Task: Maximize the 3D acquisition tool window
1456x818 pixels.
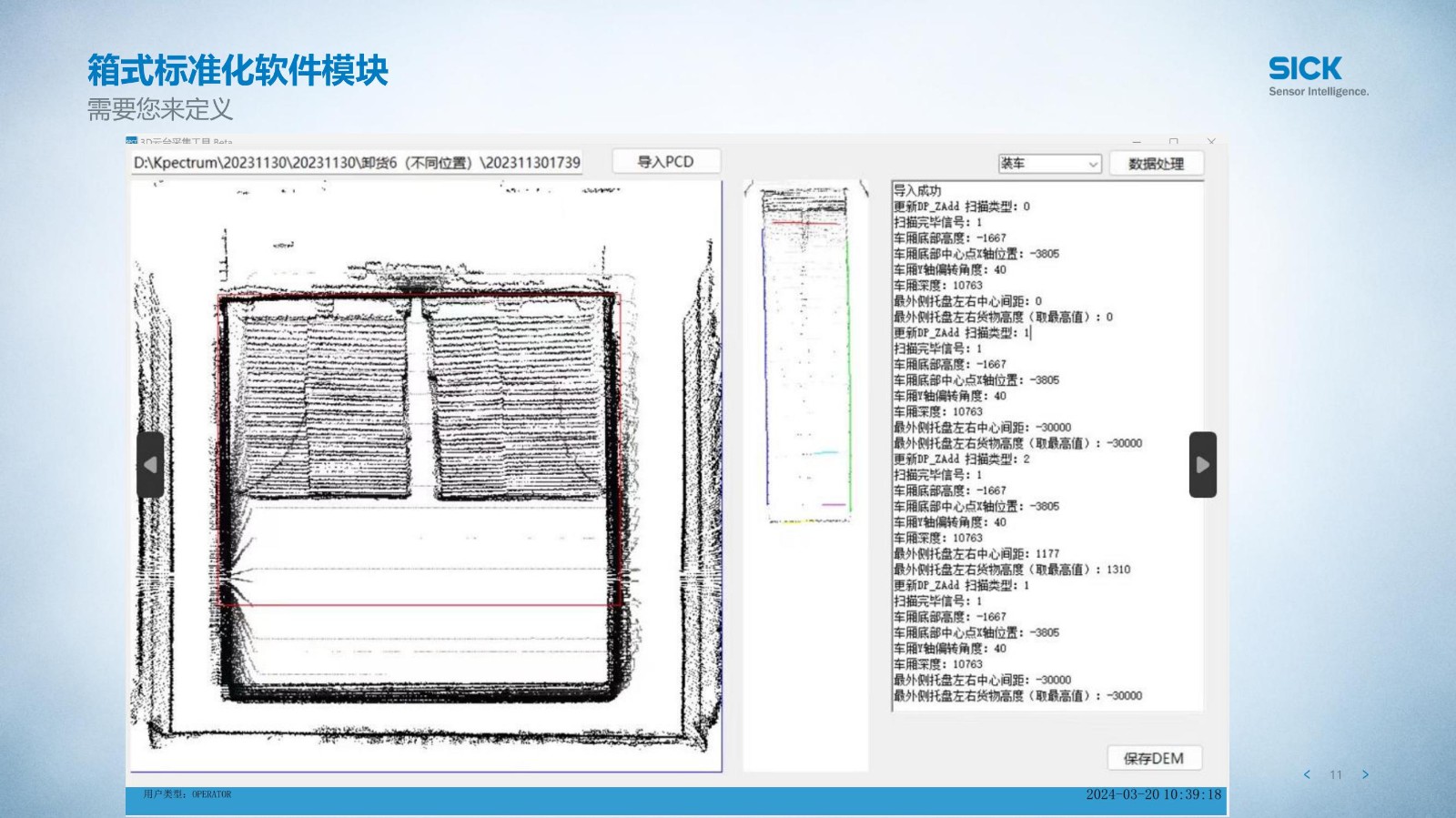Action: (x=1174, y=142)
